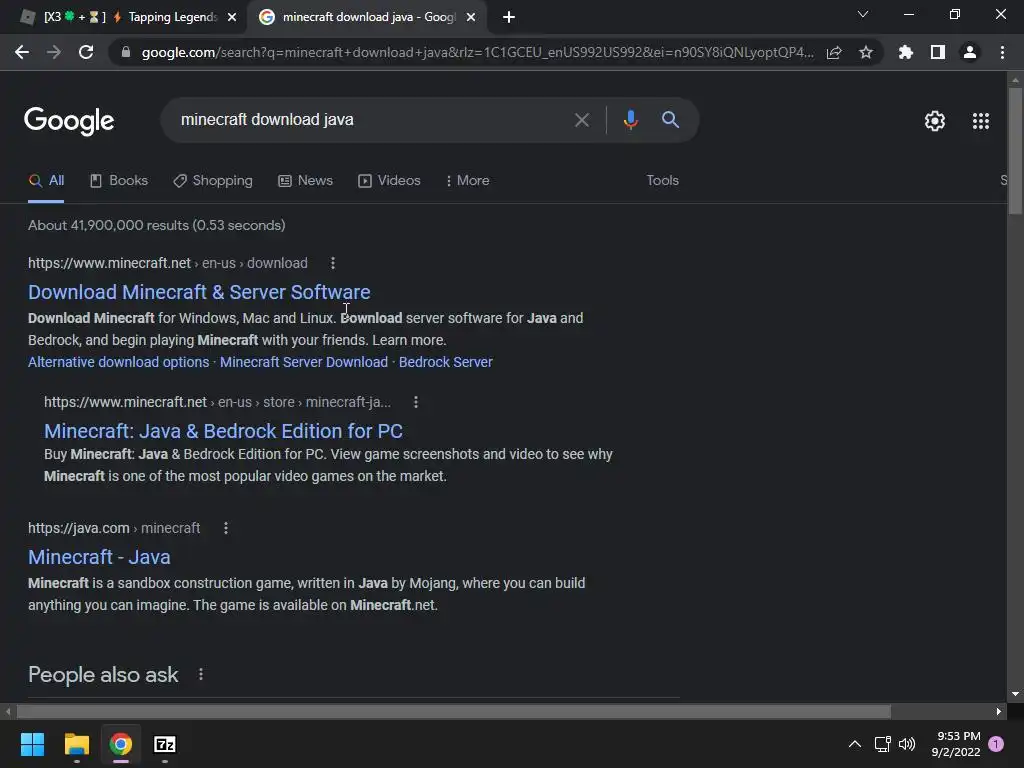The height and width of the screenshot is (768, 1024).
Task: Open the Chrome profile avatar
Action: [970, 52]
